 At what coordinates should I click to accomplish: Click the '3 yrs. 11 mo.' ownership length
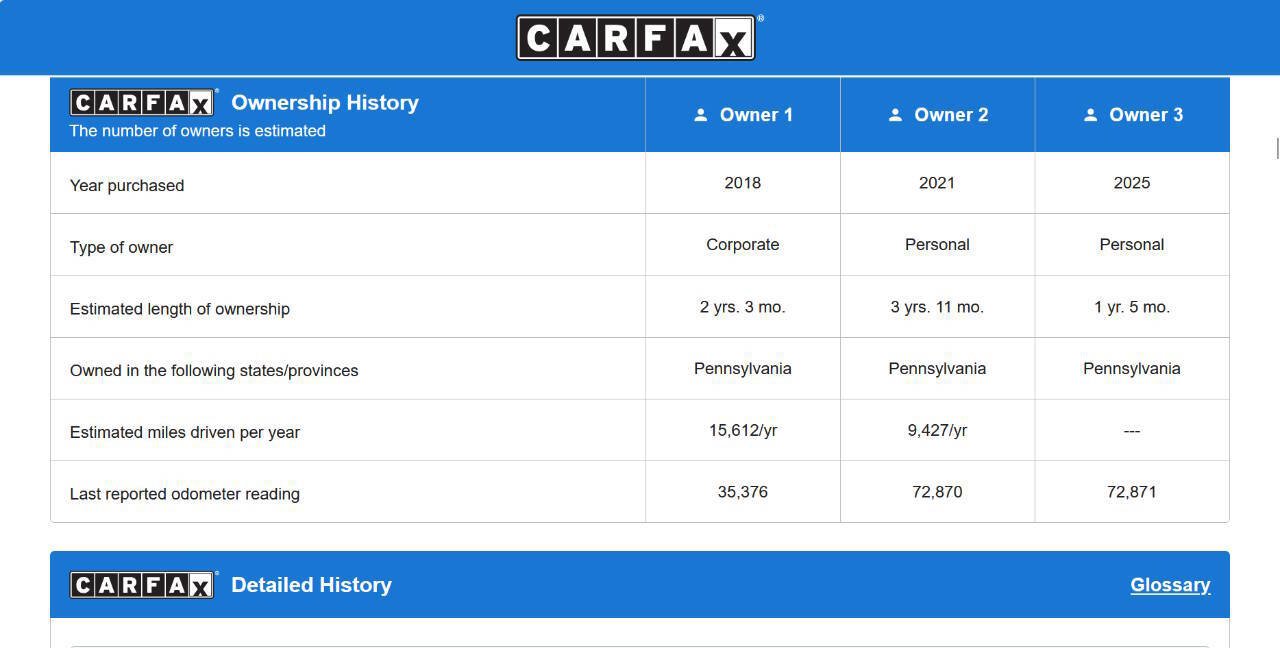(x=937, y=307)
